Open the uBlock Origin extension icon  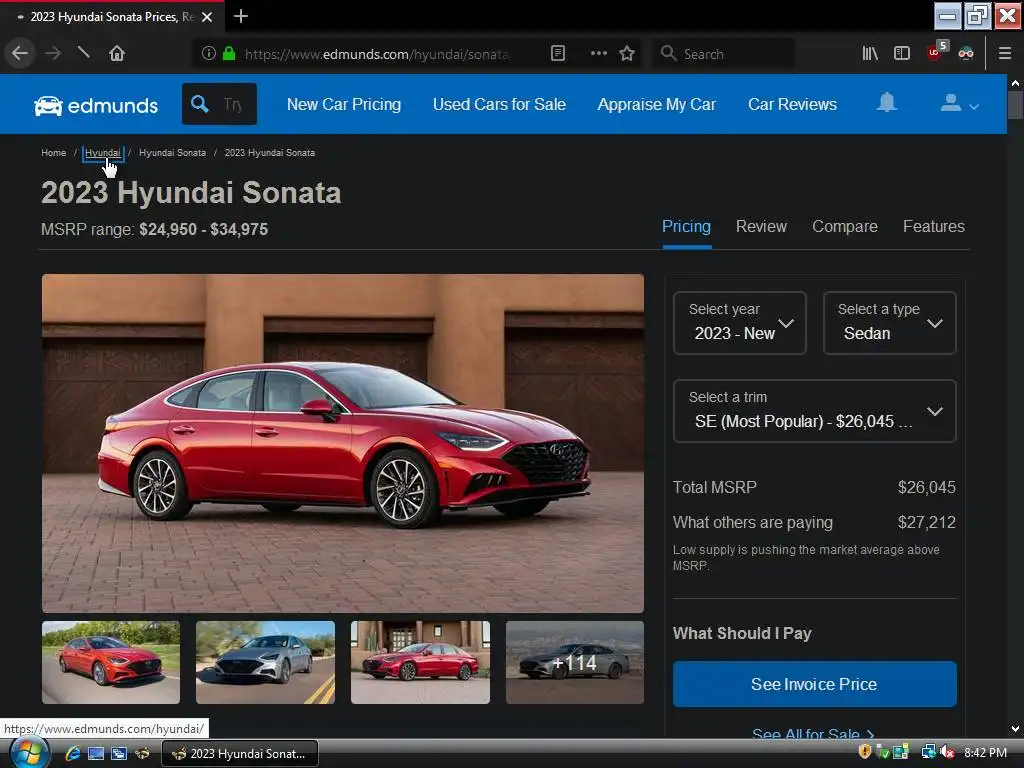coord(936,52)
